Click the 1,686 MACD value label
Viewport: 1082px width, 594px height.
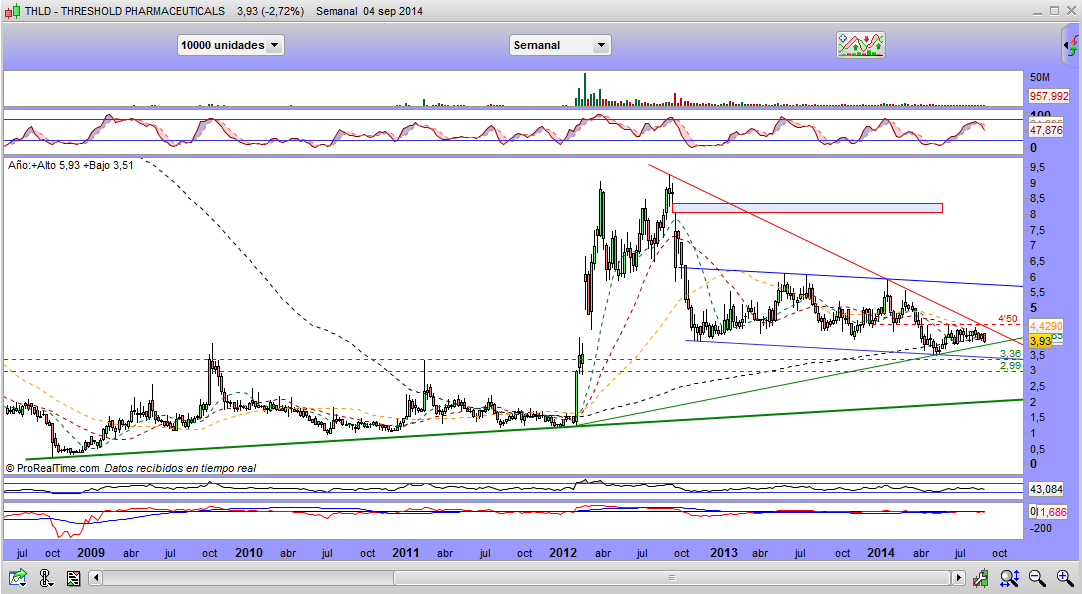[1052, 512]
